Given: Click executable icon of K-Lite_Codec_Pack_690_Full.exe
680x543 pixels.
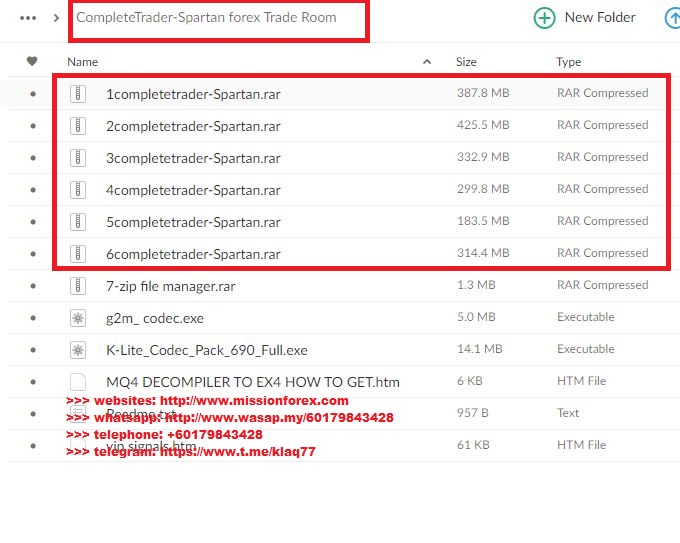Looking at the screenshot, I should coord(78,350).
